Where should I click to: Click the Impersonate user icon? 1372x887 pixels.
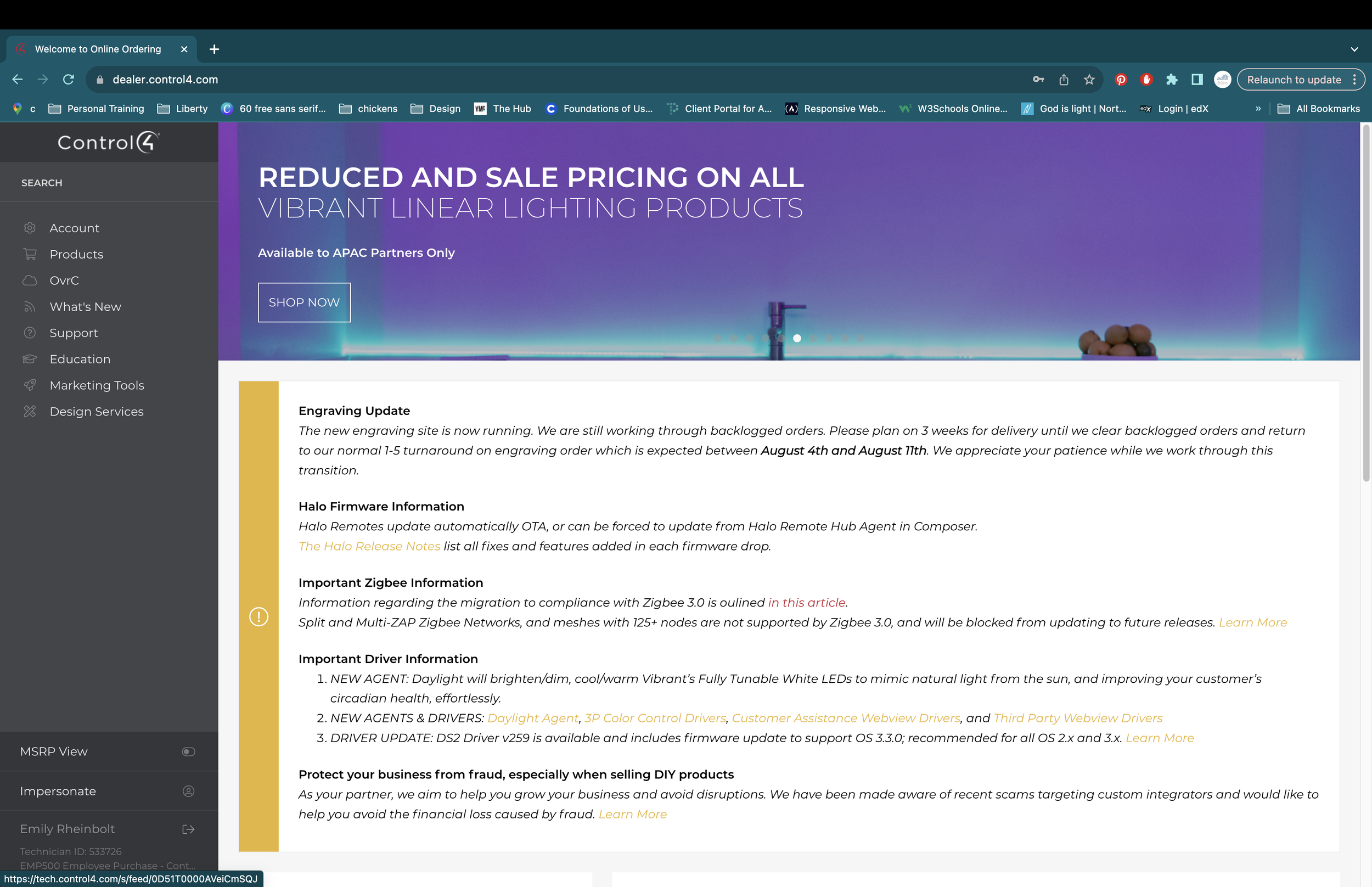pos(188,791)
